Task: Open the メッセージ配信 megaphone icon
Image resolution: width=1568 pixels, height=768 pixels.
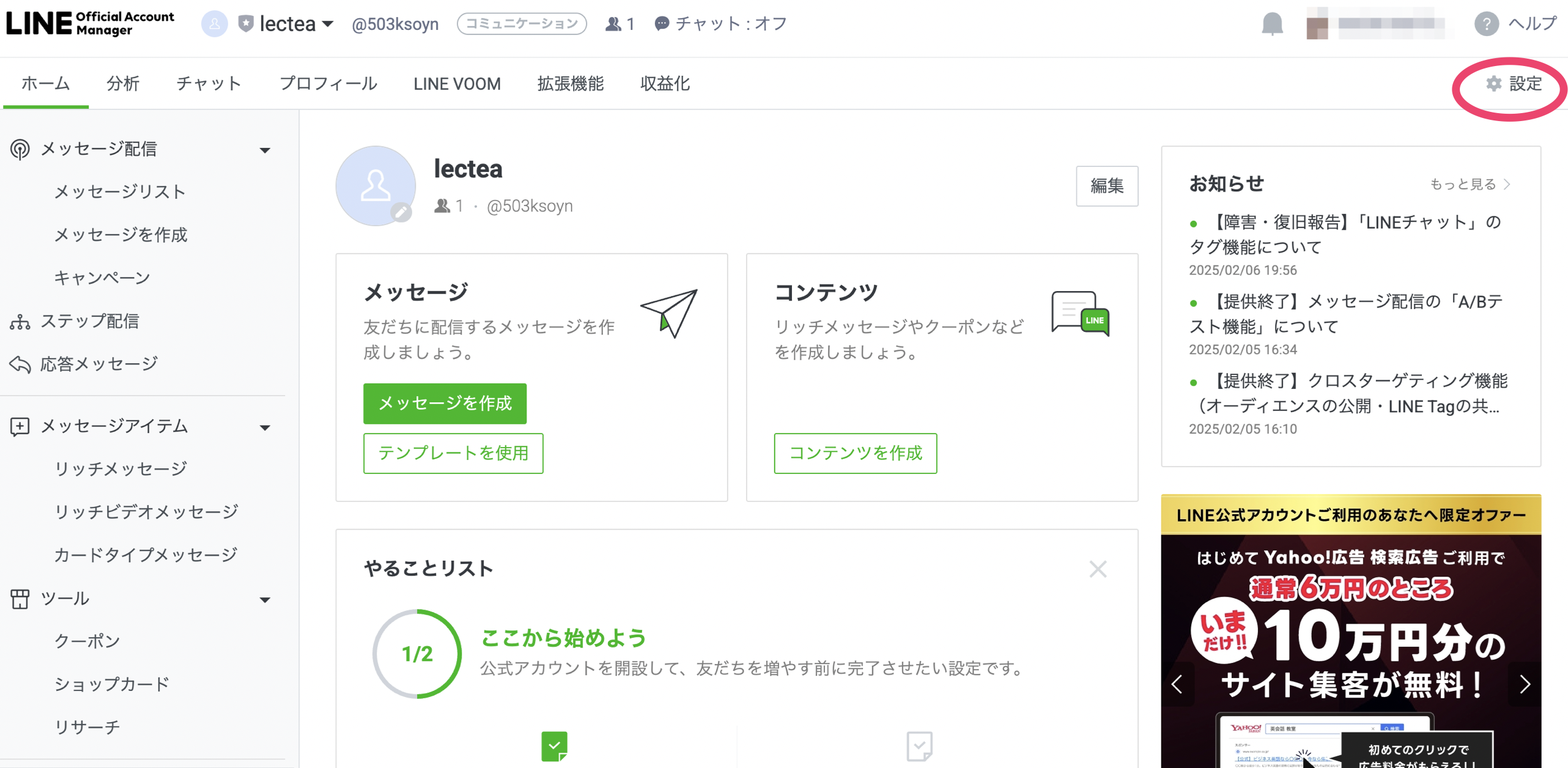Action: pyautogui.click(x=20, y=149)
